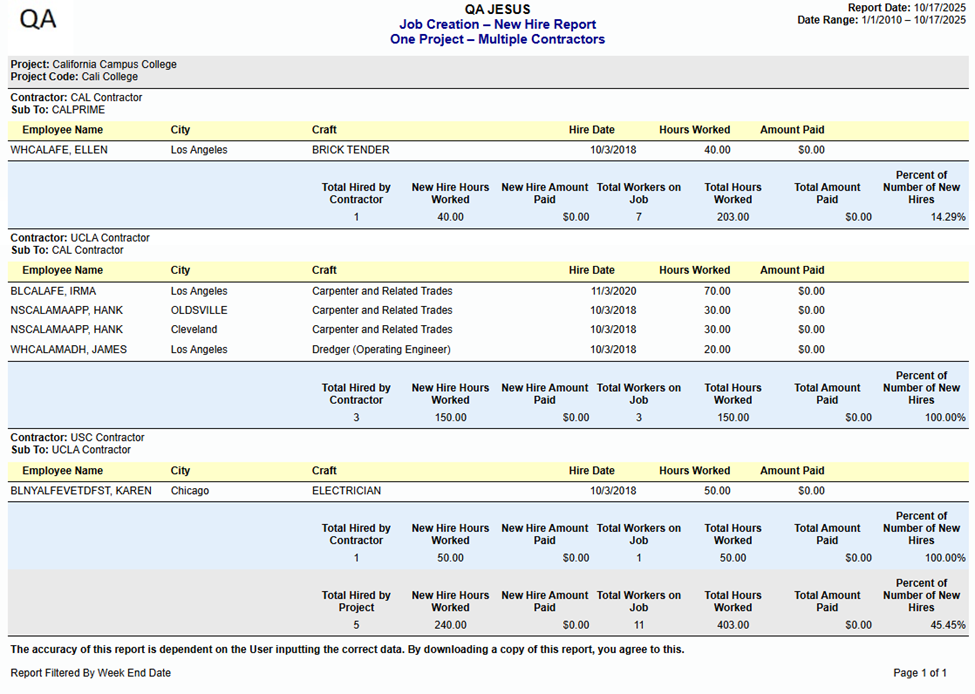This screenshot has height=694, width=975.
Task: Select 'Dredger (Operating Engineer)' craft
Action: point(381,349)
